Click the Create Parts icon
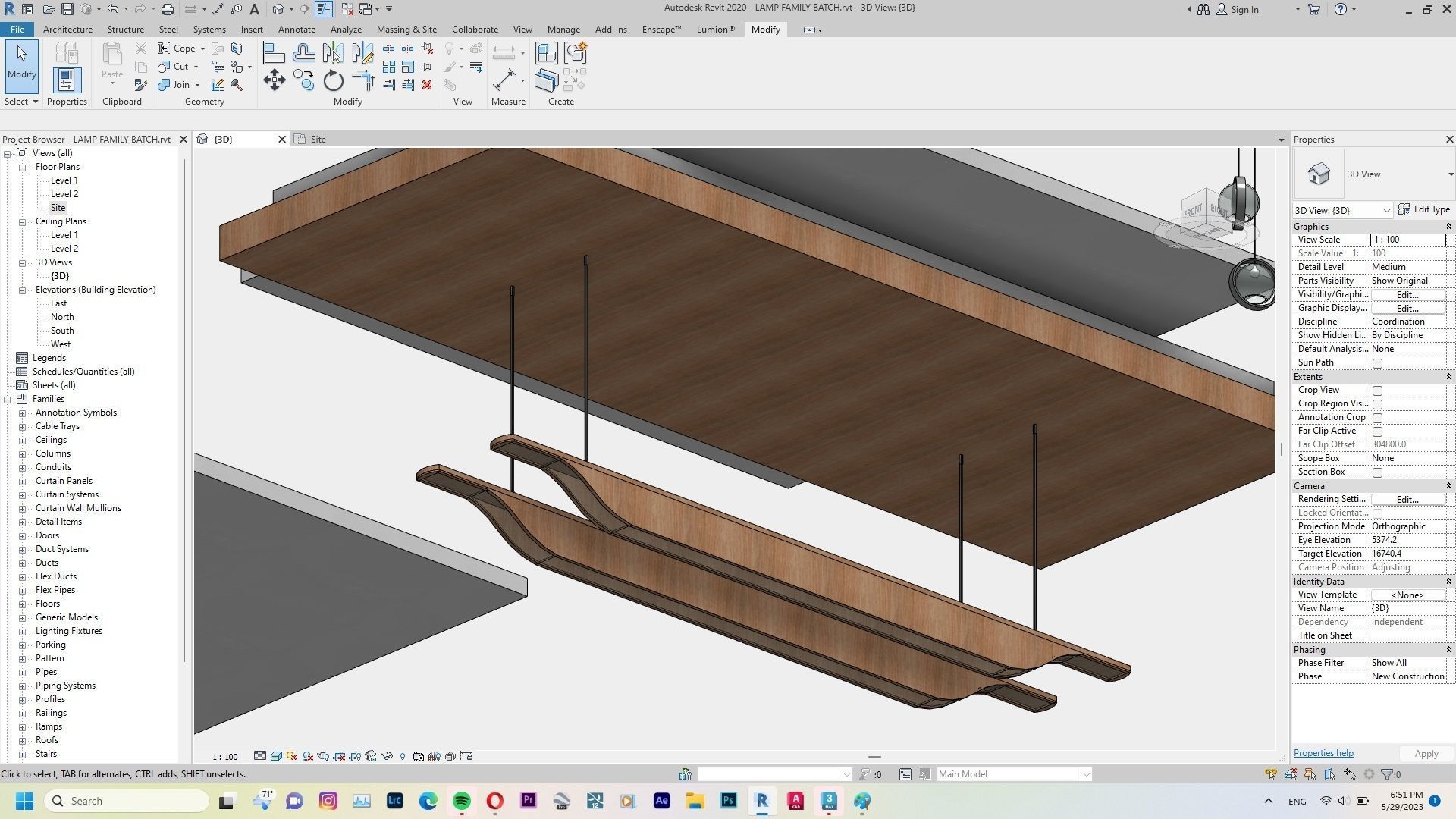1456x819 pixels. coord(546,80)
